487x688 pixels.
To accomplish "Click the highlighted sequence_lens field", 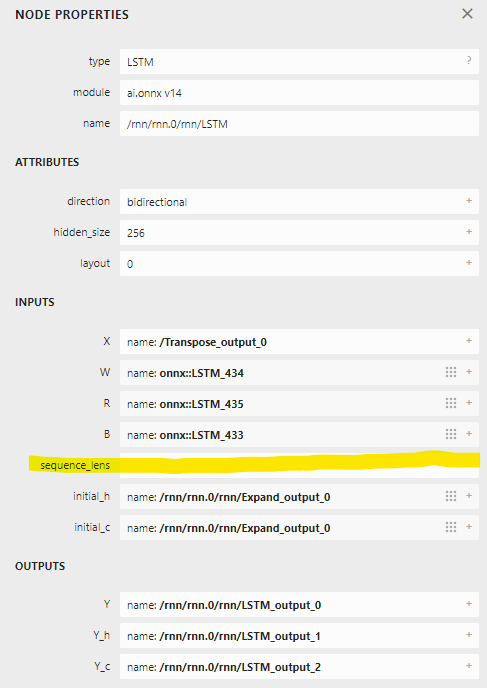I will pyautogui.click(x=299, y=465).
